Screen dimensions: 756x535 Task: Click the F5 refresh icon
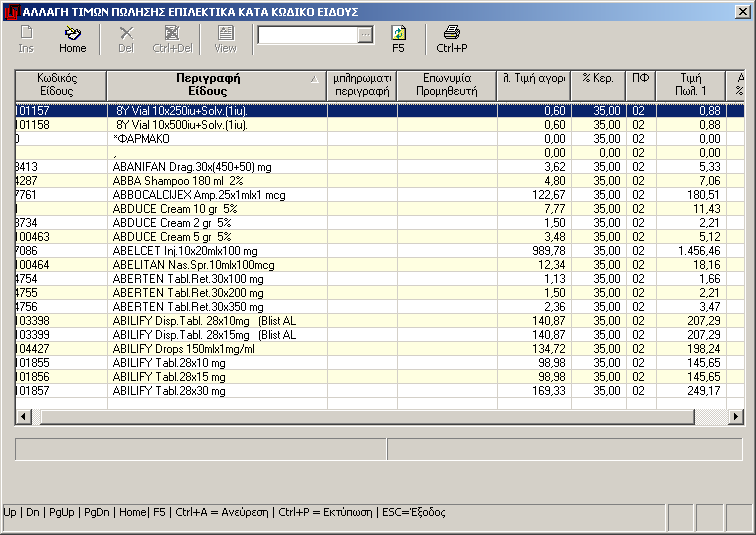(x=398, y=39)
